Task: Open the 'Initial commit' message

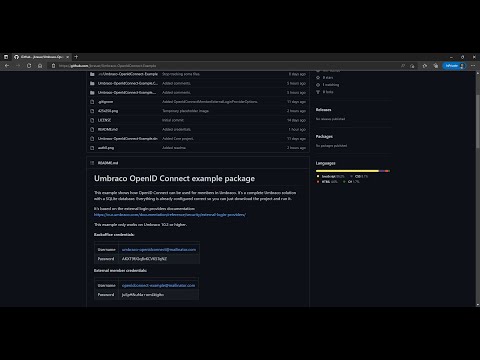Action: 173,120
